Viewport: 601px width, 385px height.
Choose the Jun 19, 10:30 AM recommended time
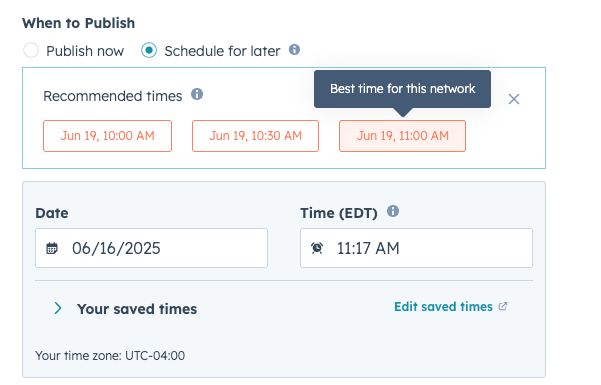tap(255, 136)
